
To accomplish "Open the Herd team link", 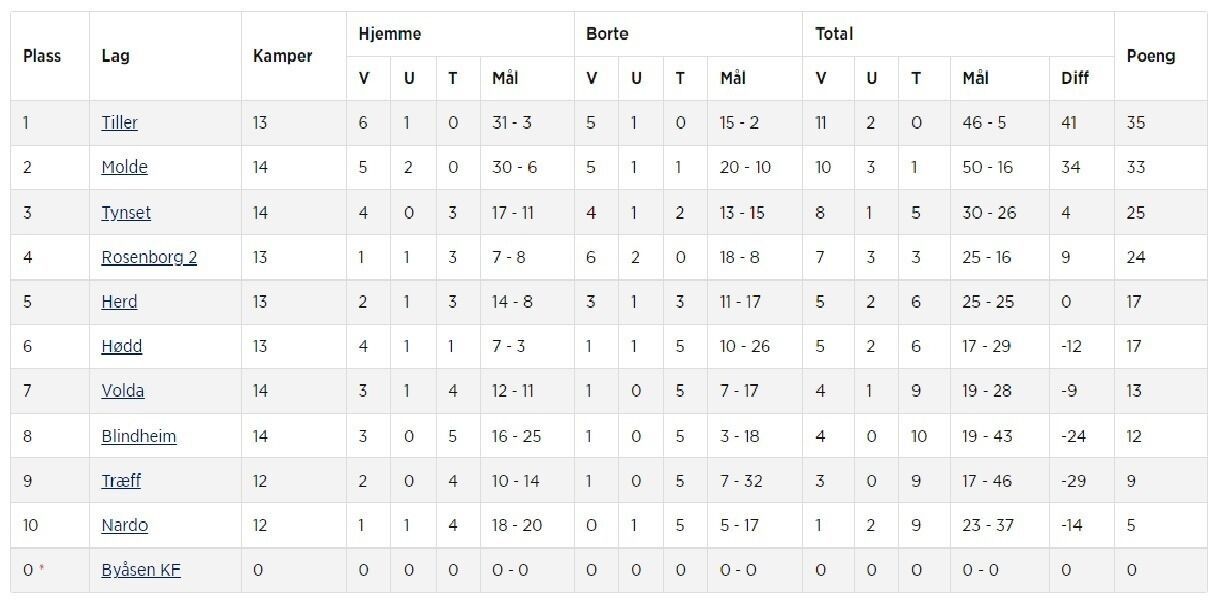I will pos(119,301).
